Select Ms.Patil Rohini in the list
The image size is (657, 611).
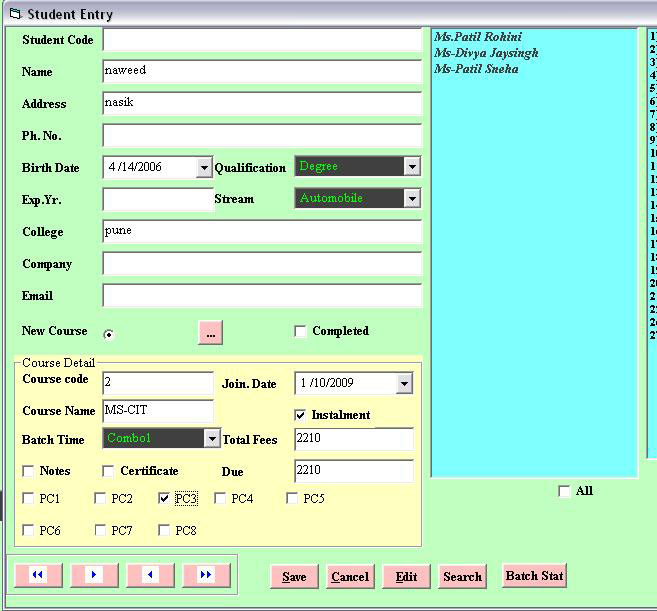click(478, 37)
